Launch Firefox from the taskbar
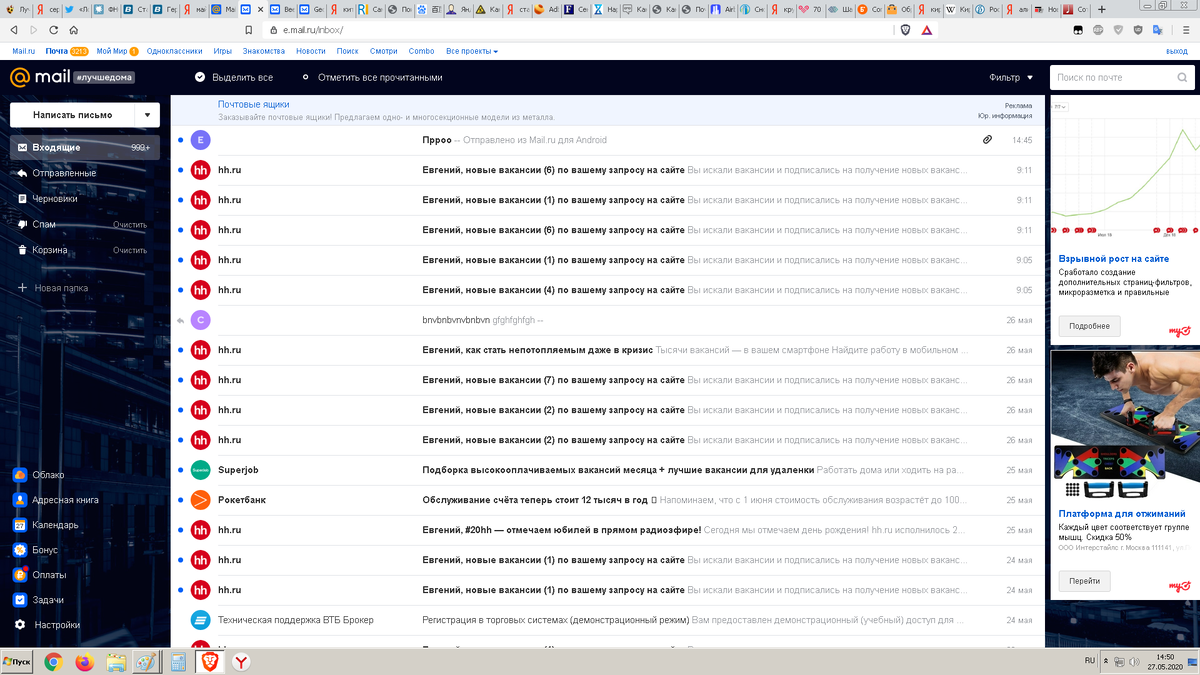The height and width of the screenshot is (675, 1200). tap(84, 662)
